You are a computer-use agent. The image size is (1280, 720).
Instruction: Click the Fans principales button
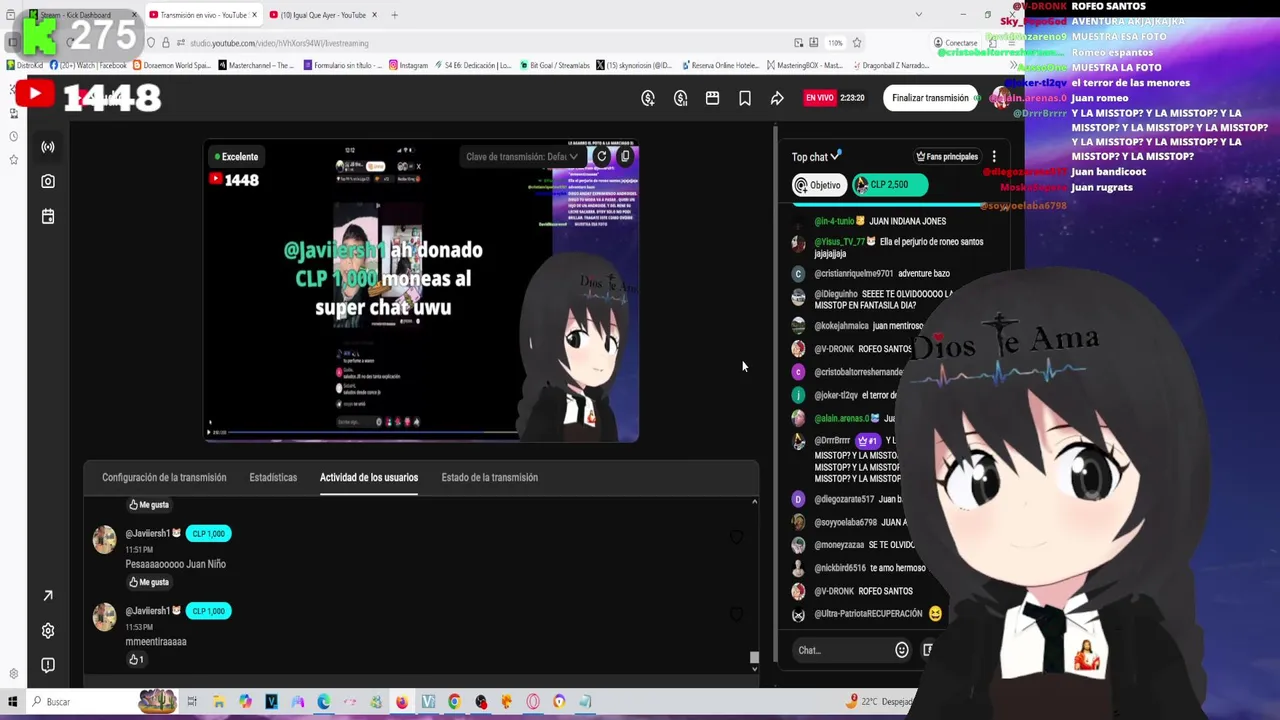coord(947,157)
